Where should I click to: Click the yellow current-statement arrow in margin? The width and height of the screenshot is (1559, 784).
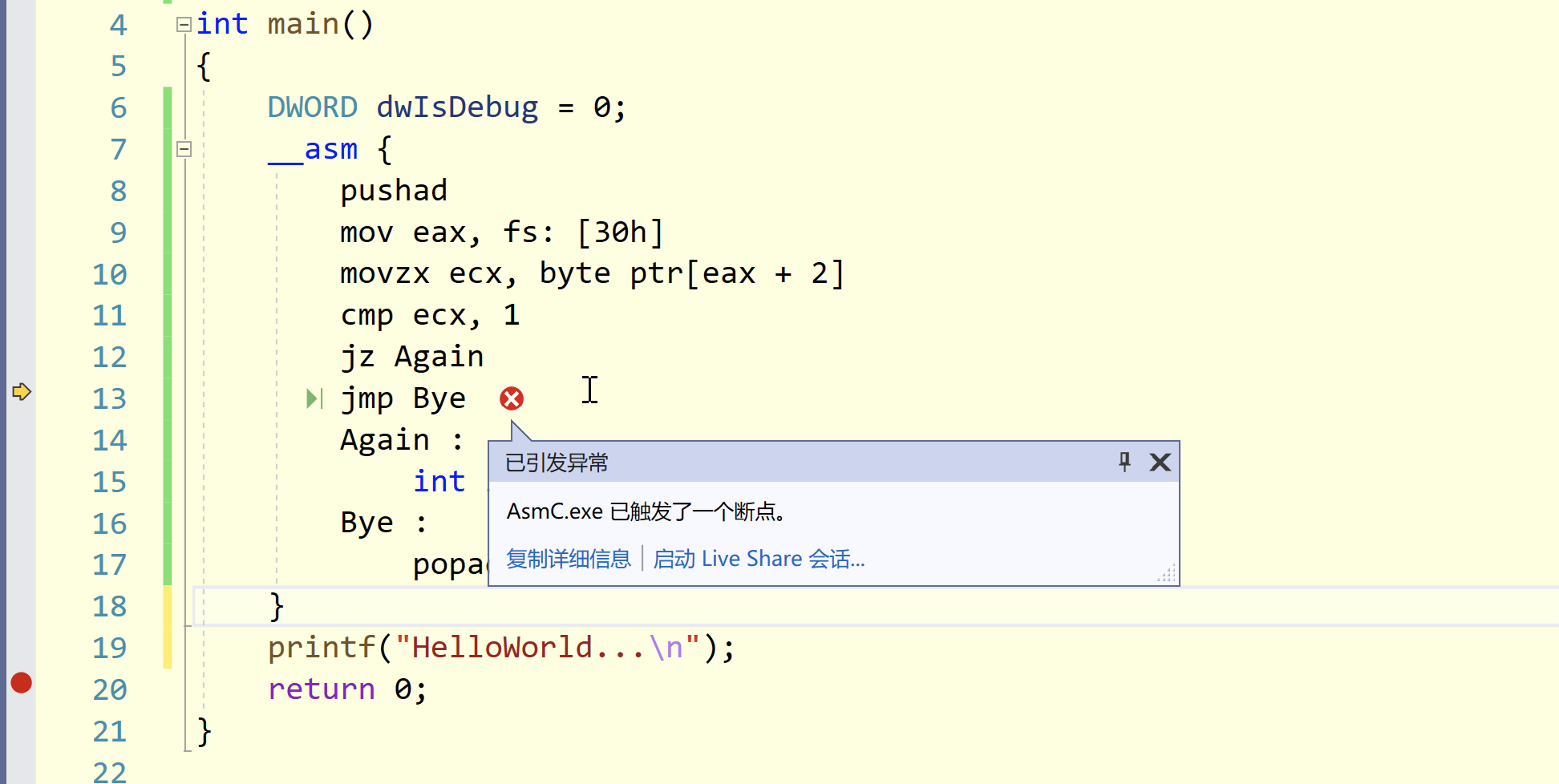[x=22, y=392]
